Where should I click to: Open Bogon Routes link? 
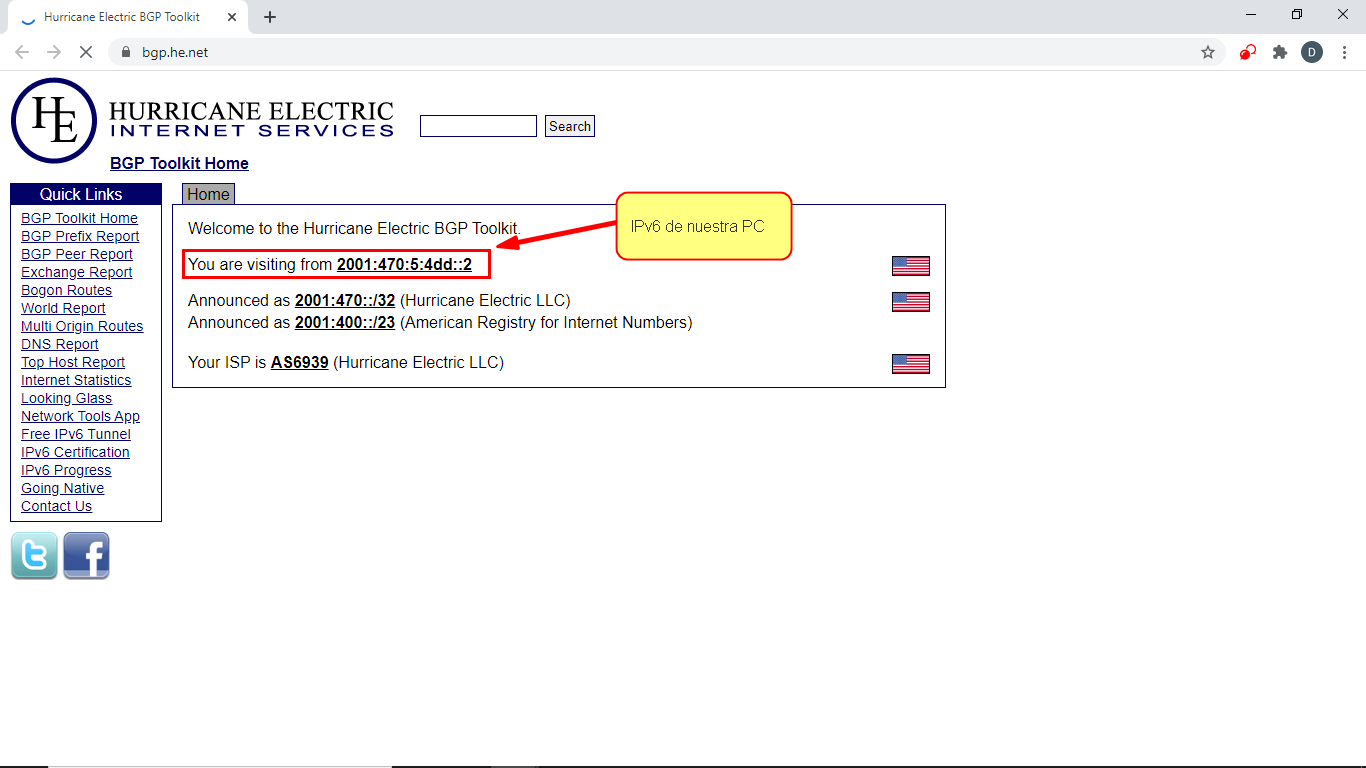66,290
